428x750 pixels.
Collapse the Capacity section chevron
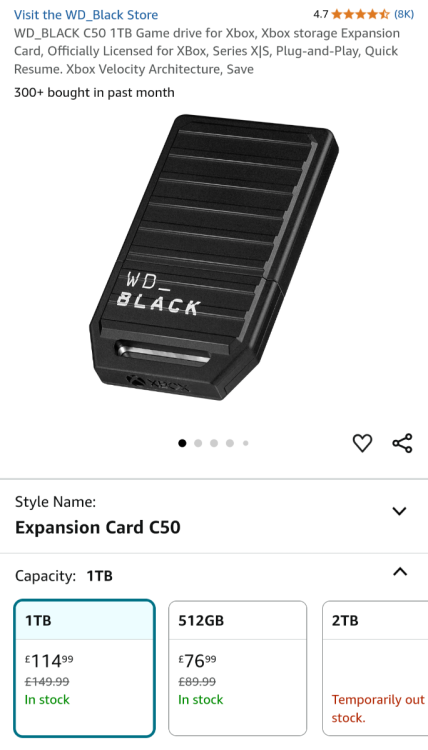(400, 571)
